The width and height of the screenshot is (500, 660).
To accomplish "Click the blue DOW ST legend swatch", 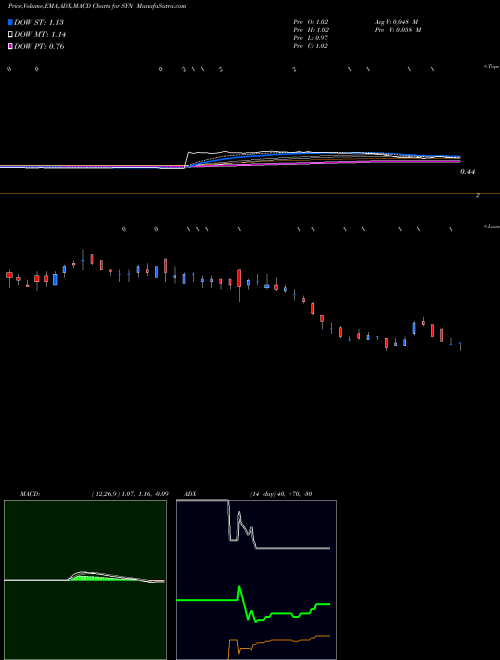I will point(10,22).
